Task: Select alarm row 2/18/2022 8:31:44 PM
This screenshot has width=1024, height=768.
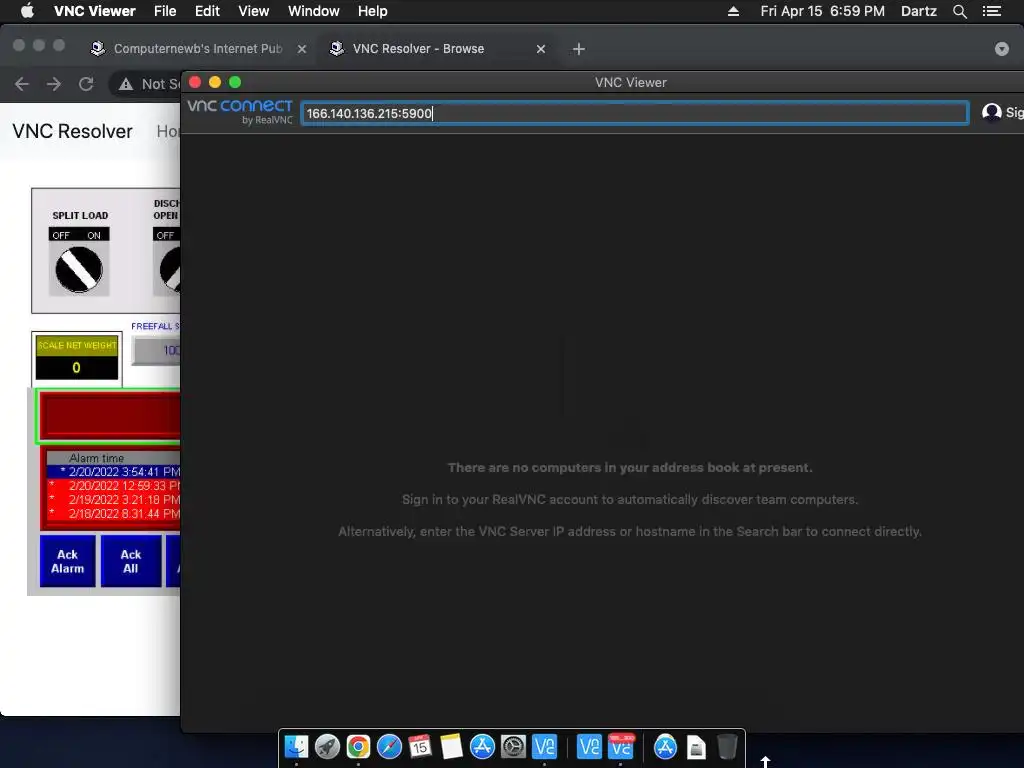Action: click(114, 514)
